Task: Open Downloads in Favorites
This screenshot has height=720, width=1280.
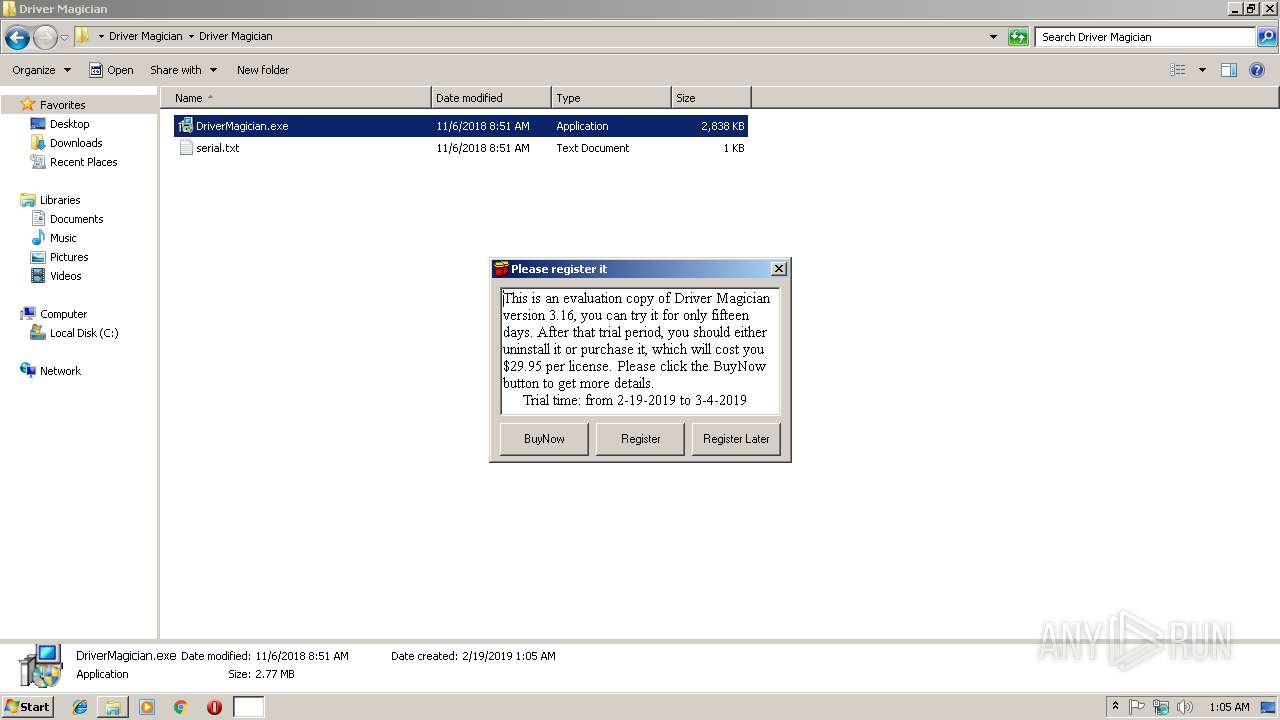Action: click(x=76, y=143)
